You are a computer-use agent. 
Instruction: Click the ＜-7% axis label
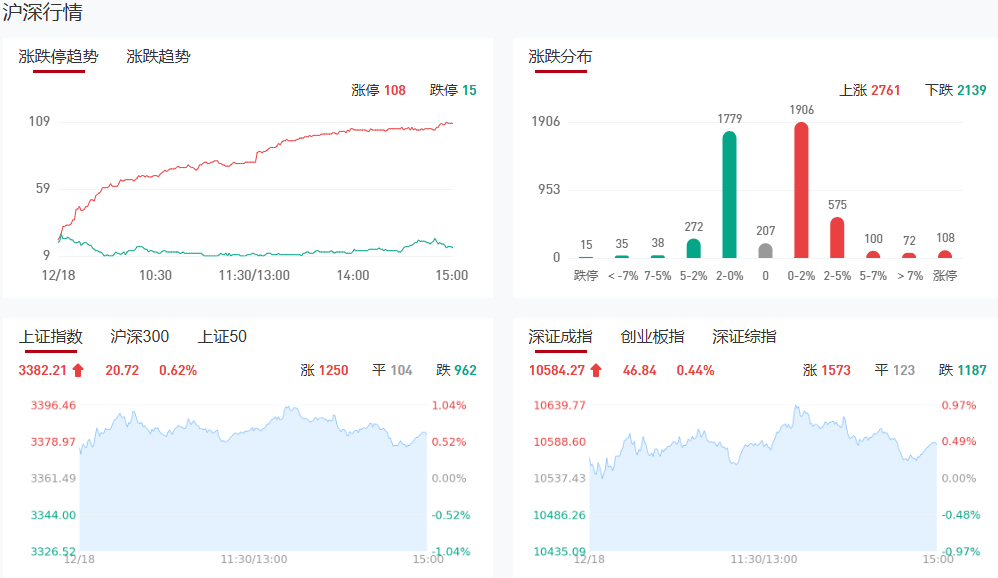coord(622,276)
